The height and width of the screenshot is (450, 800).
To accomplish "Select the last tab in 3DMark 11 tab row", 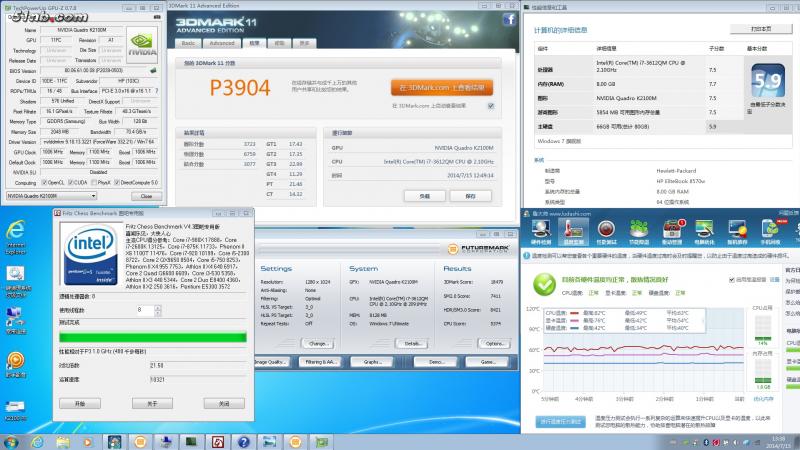I will point(305,43).
